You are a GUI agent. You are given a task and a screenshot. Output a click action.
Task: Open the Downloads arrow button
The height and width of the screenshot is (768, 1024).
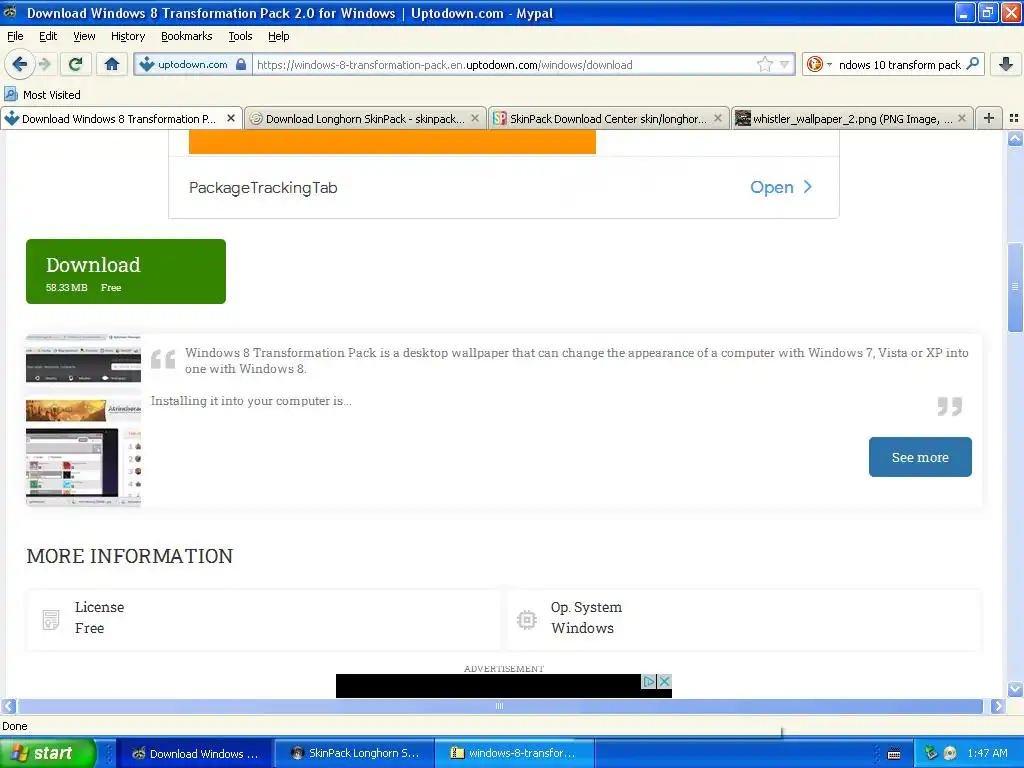pyautogui.click(x=1006, y=64)
